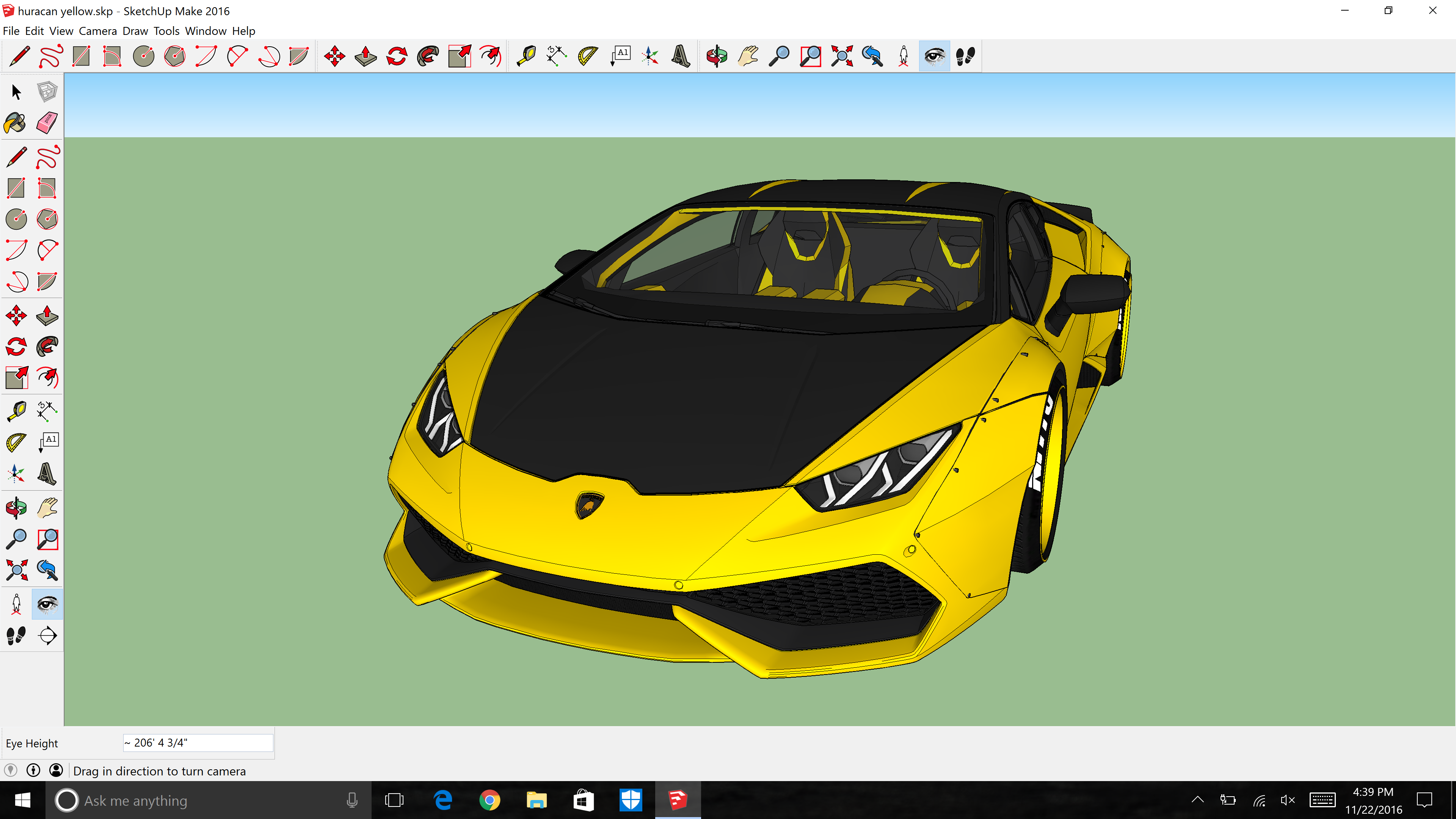The height and width of the screenshot is (819, 1456).
Task: Toggle Look Around eye in the top toolbar
Action: [934, 56]
